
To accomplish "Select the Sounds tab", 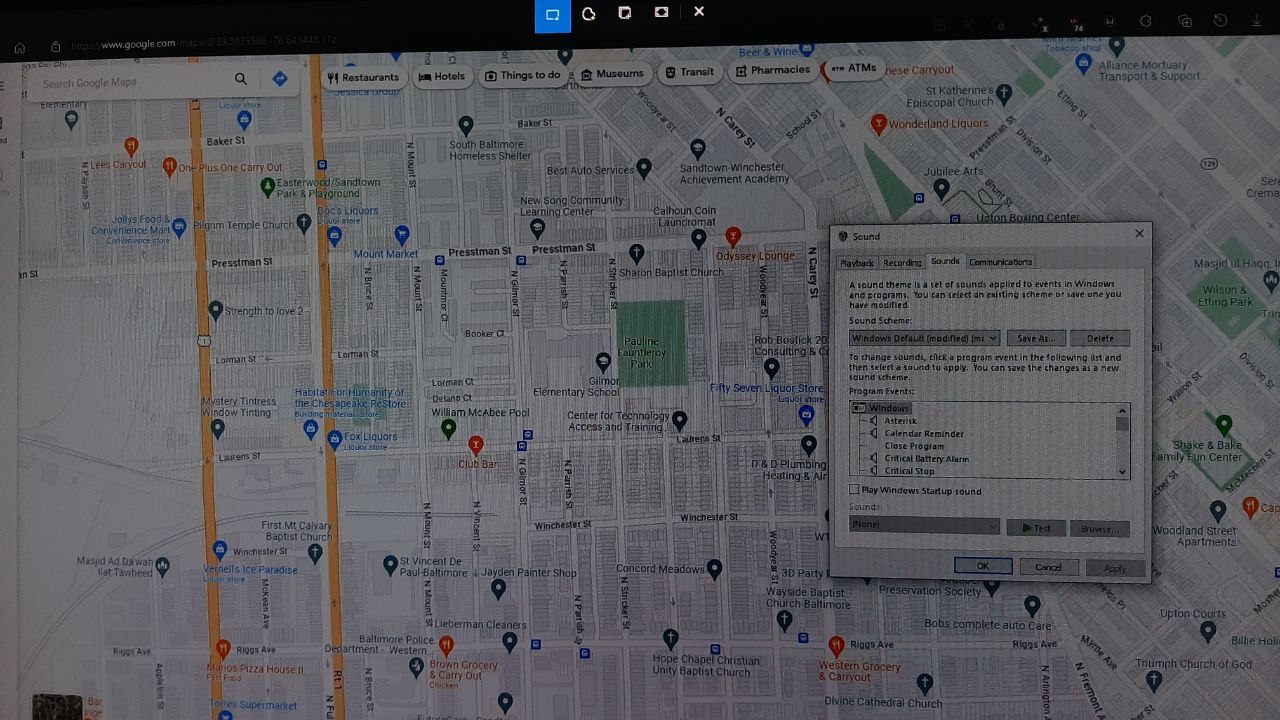I will coord(945,261).
